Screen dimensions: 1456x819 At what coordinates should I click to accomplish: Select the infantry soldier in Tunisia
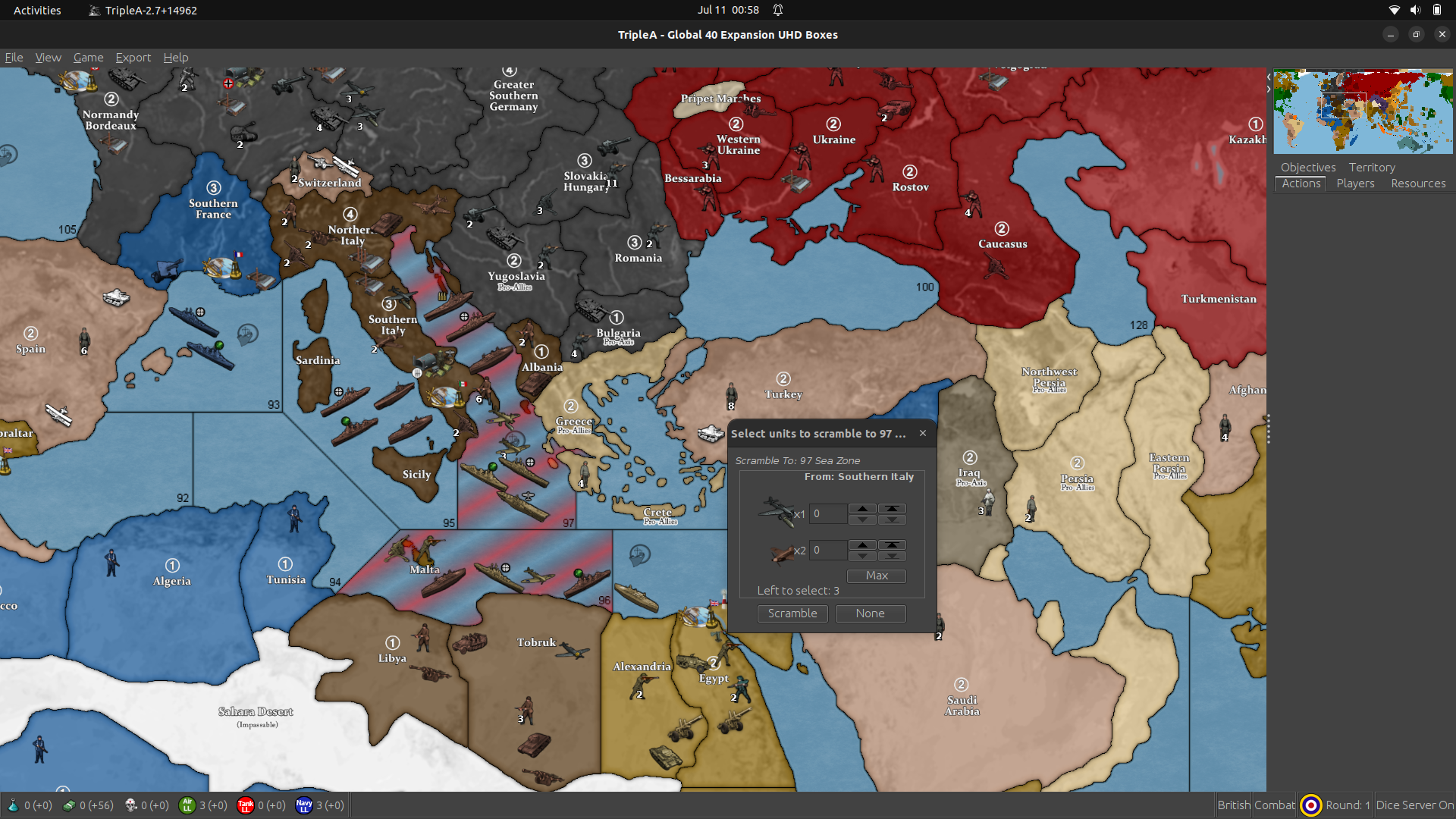coord(294,518)
